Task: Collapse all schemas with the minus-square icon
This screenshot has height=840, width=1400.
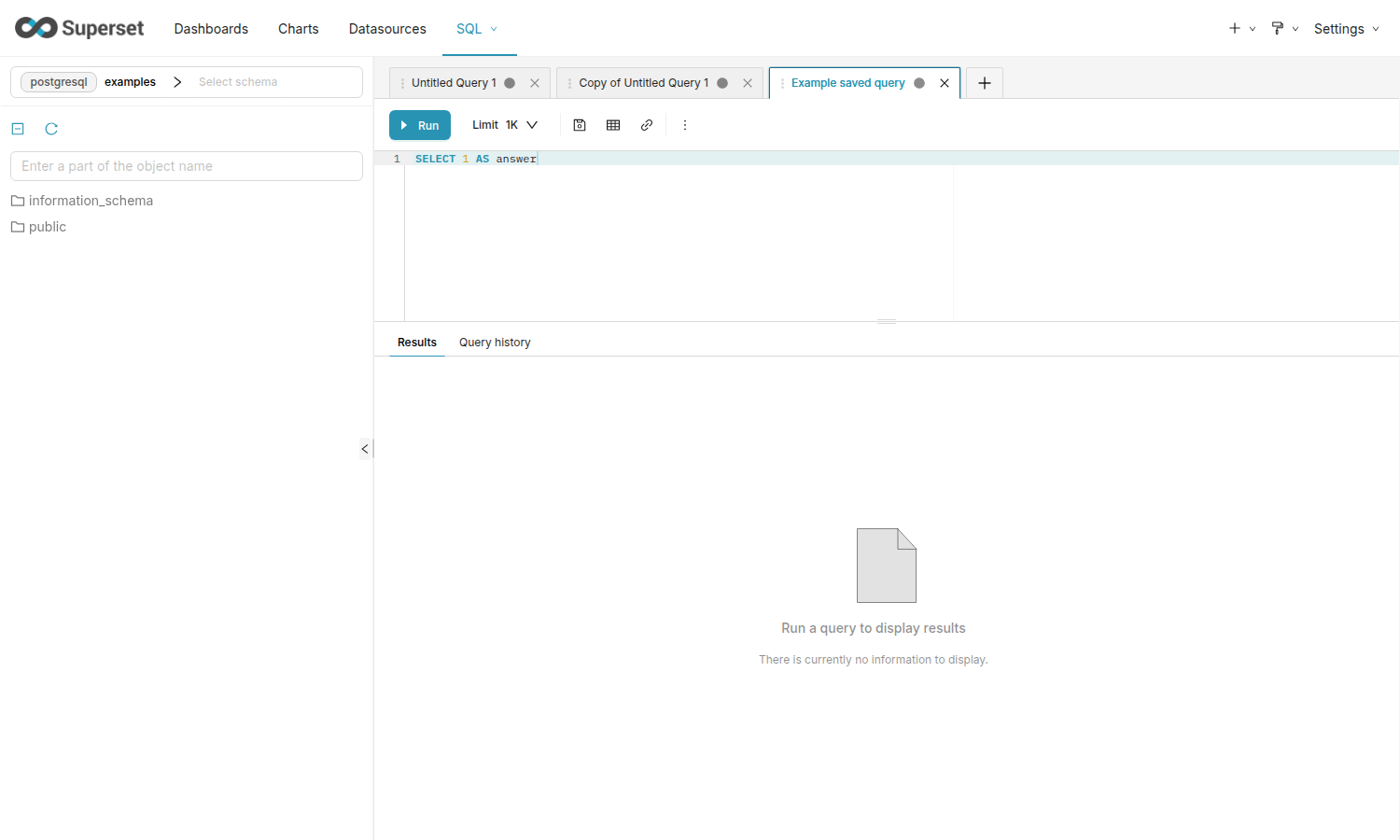Action: coord(18,129)
